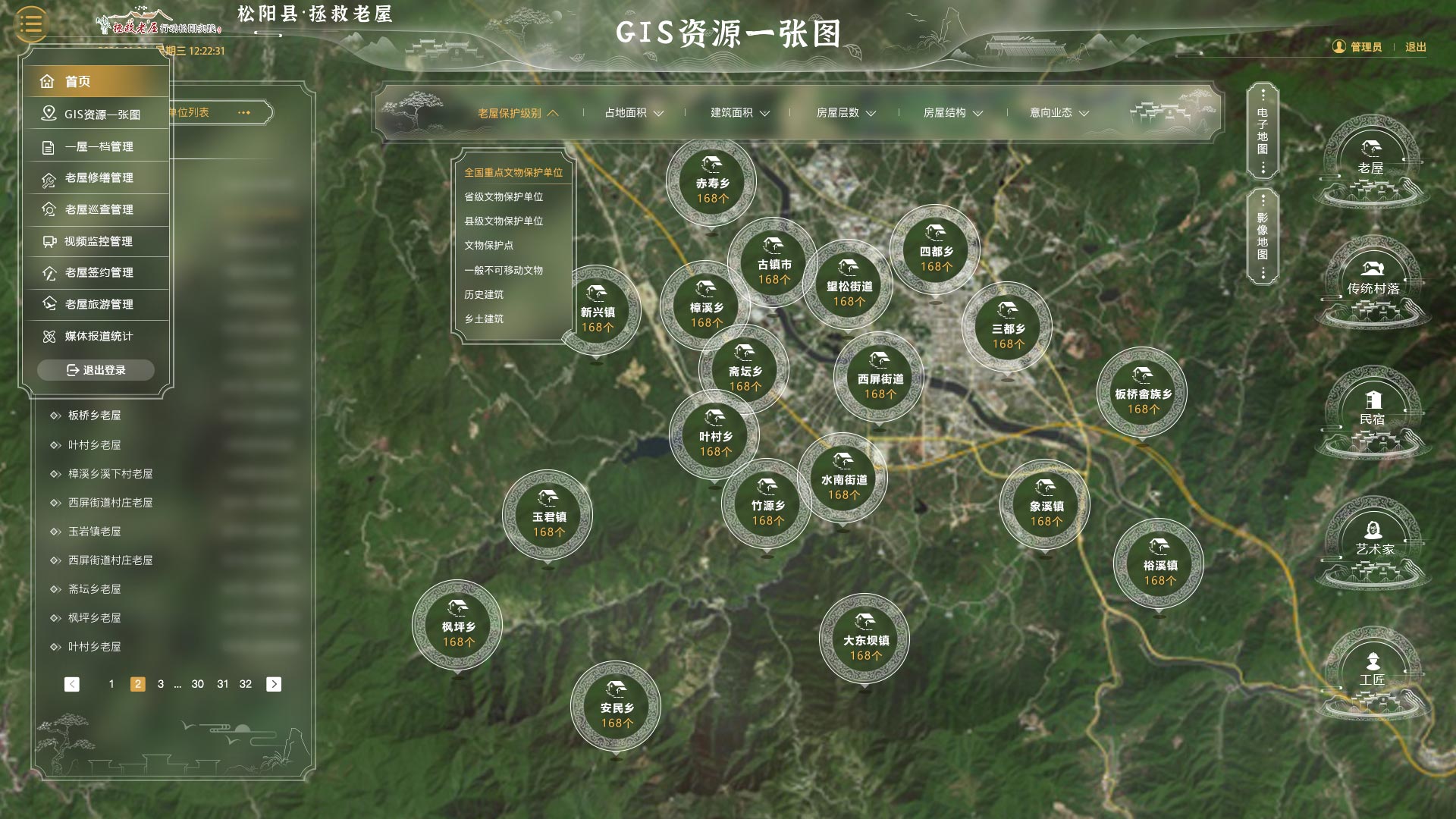Click the 退出 link top-right
This screenshot has width=1456, height=819.
click(1415, 47)
